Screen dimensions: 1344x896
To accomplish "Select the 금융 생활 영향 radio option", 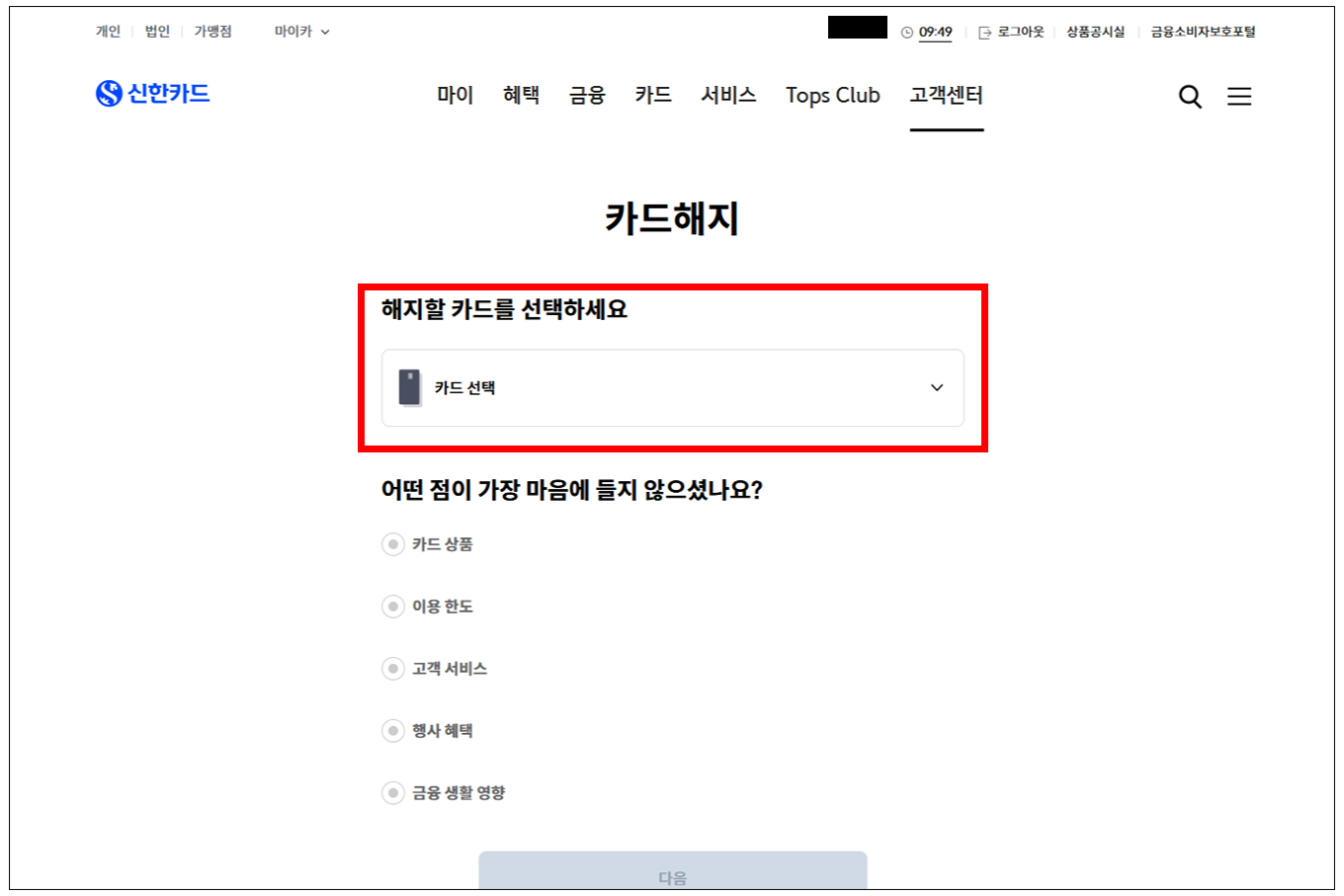I will 393,793.
